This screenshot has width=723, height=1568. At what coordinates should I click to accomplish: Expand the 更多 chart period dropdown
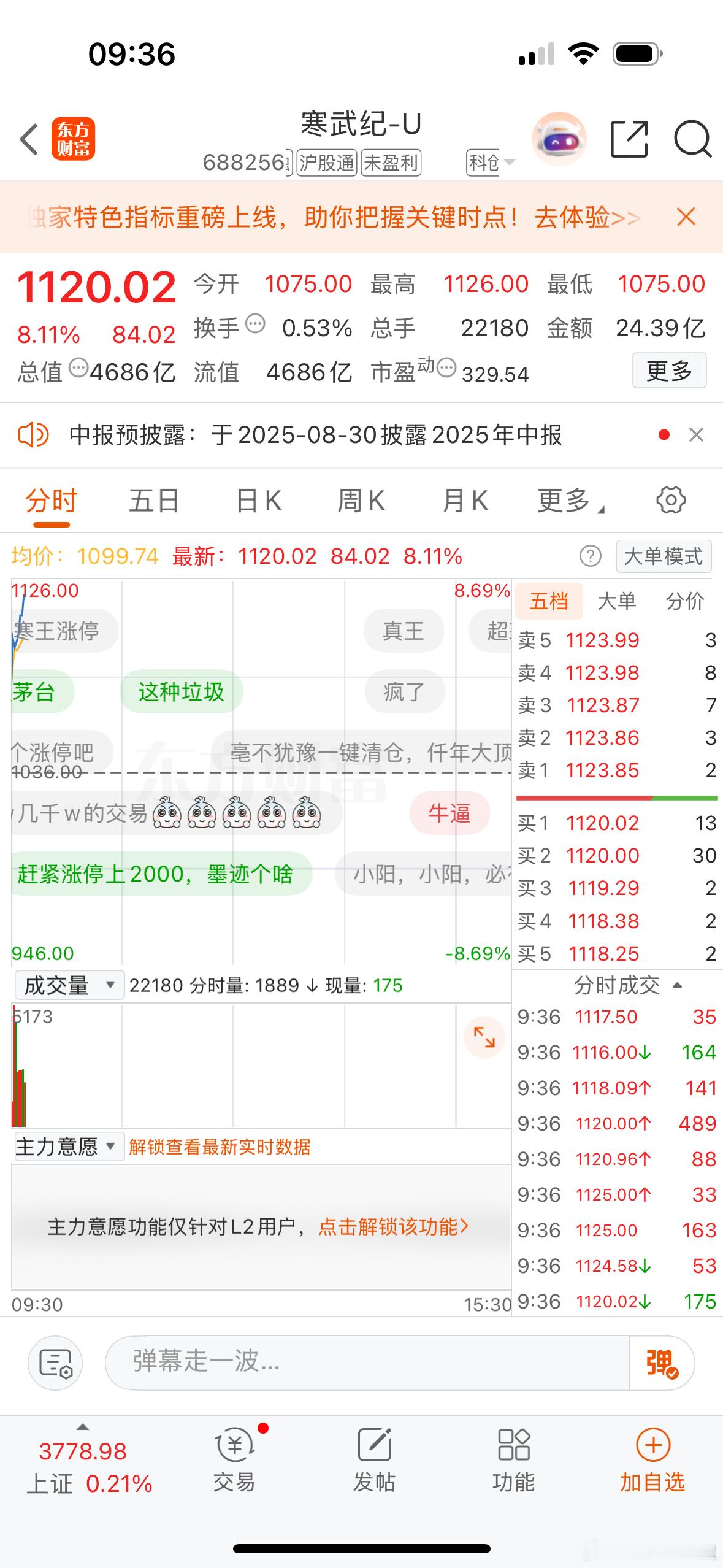tap(570, 501)
